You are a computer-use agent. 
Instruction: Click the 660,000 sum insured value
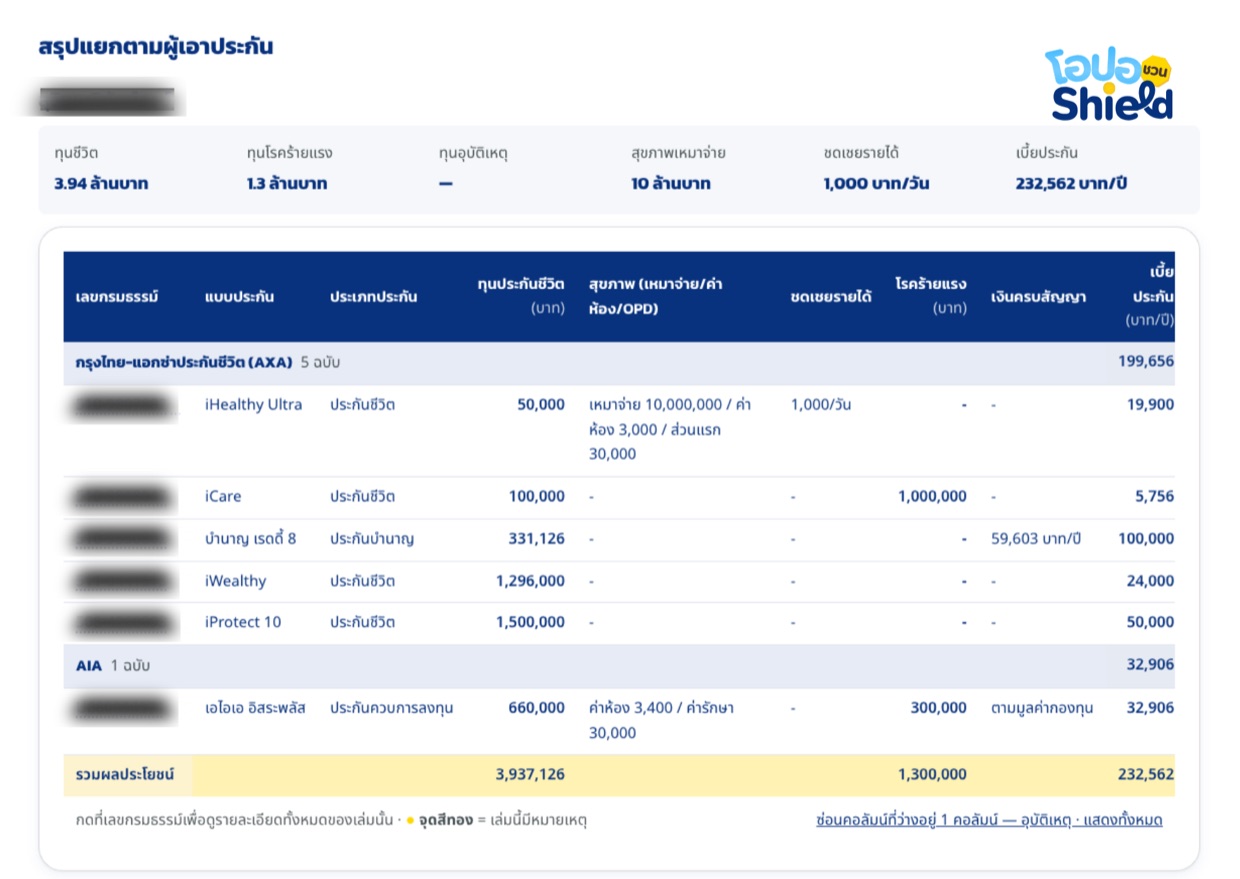coord(537,708)
